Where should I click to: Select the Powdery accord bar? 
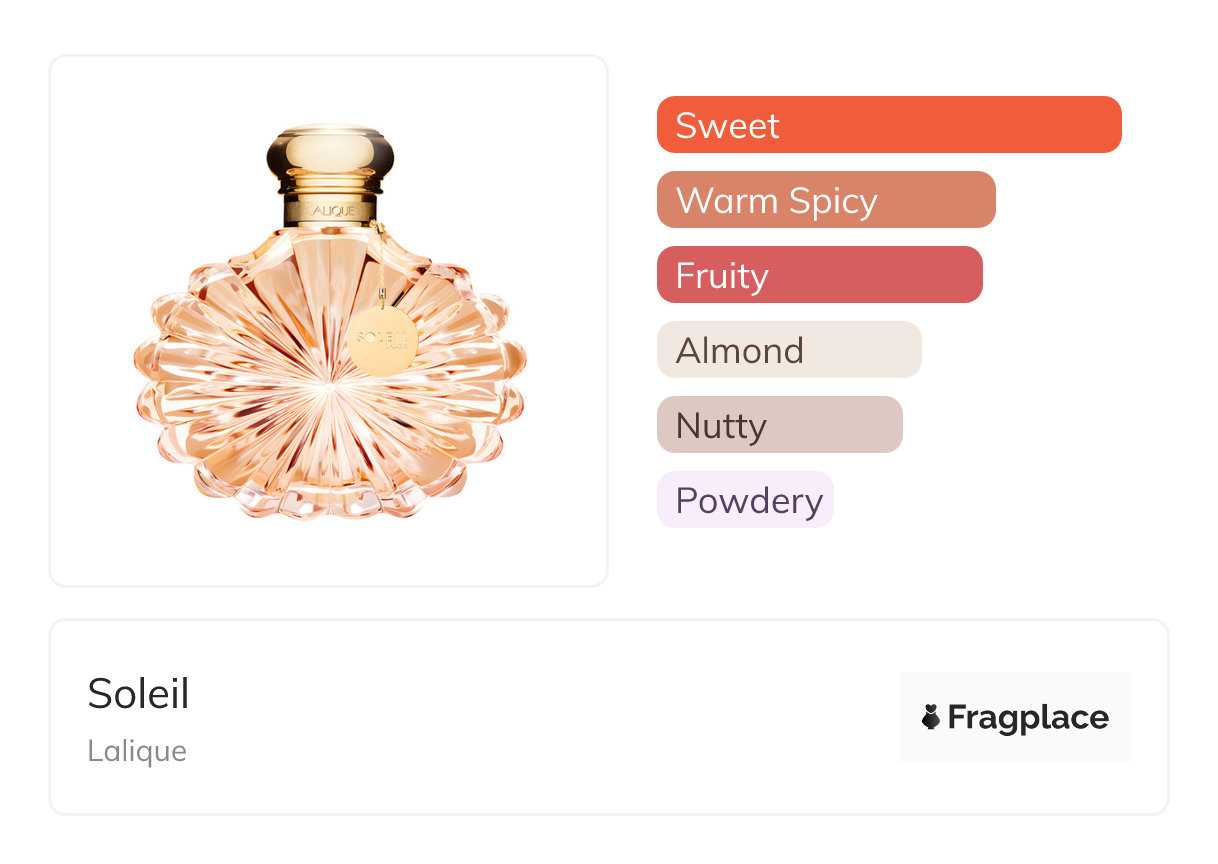pyautogui.click(x=744, y=500)
